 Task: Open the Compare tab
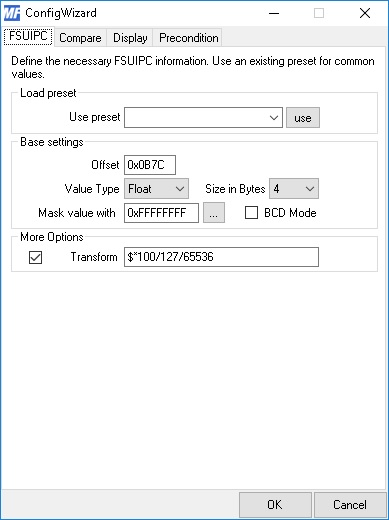click(x=80, y=38)
